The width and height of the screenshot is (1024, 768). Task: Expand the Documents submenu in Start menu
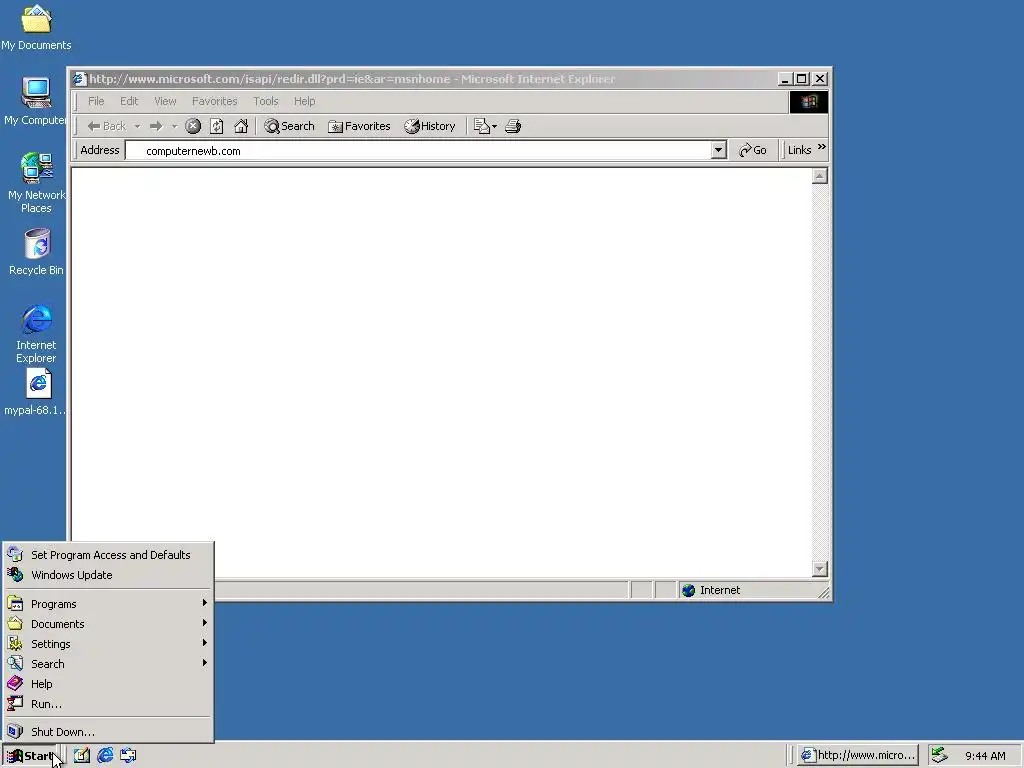[x=108, y=624]
